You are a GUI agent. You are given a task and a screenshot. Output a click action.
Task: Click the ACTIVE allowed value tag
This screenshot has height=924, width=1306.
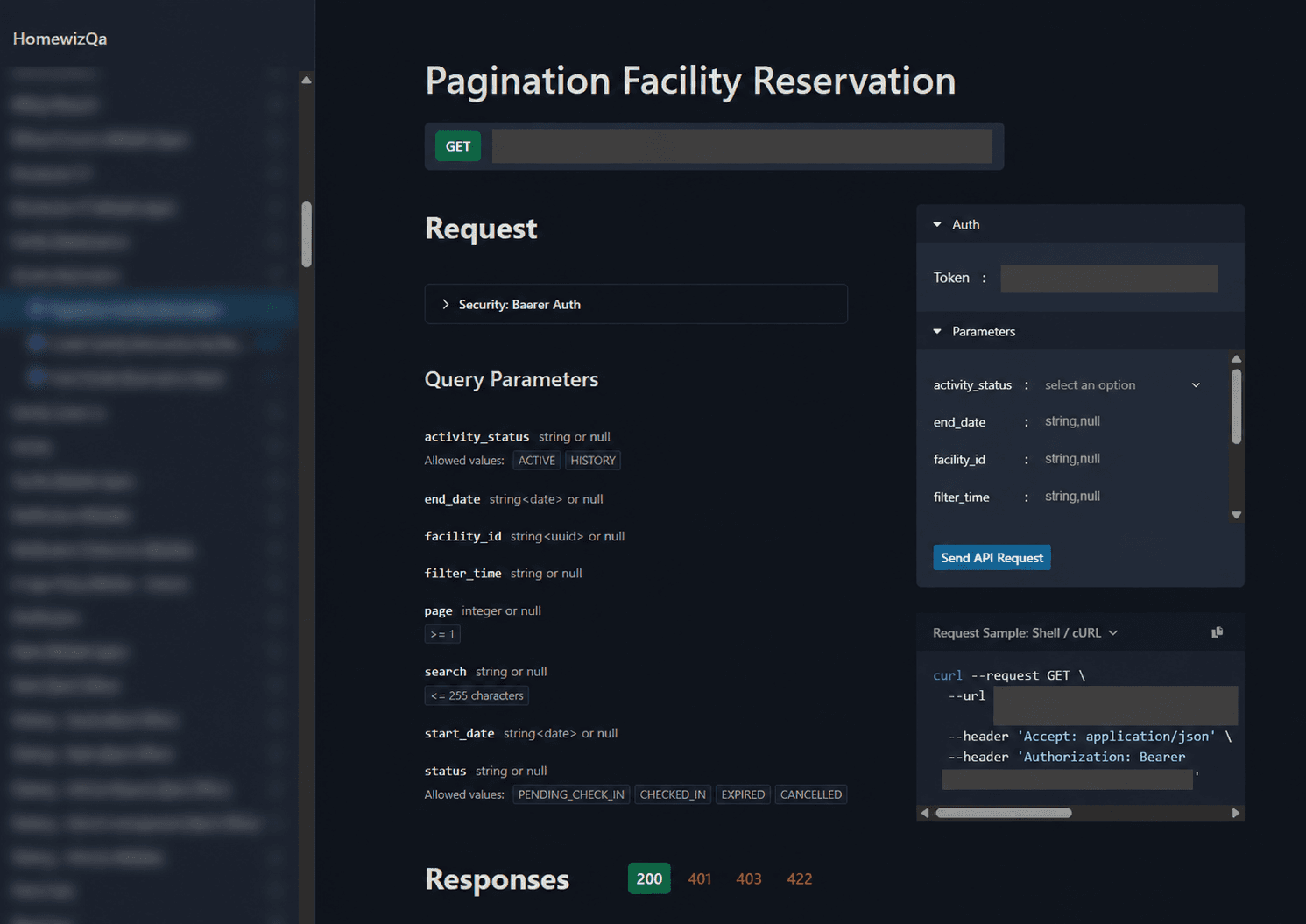537,461
